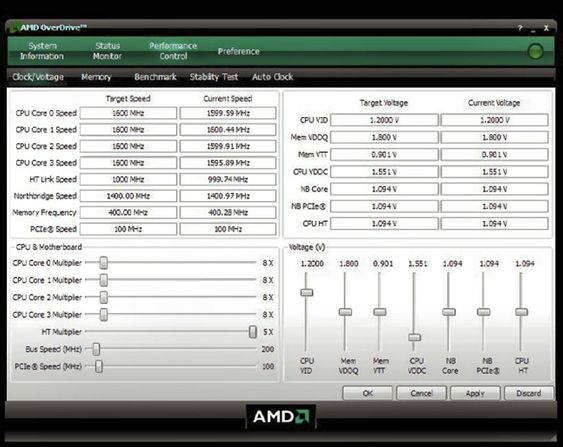
Task: Click the CPU Core 2 Multiplier slider handle
Action: [103, 297]
